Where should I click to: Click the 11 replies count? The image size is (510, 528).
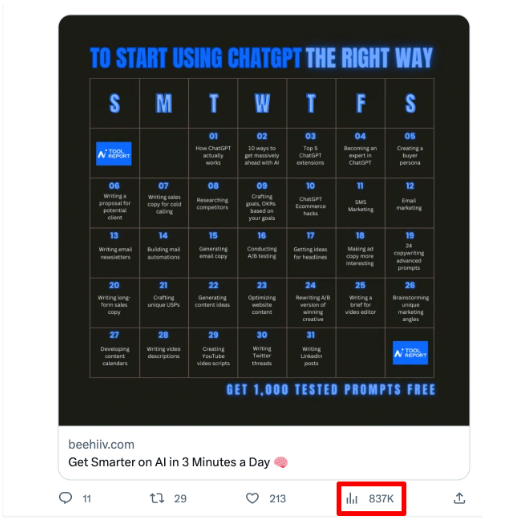(87, 498)
